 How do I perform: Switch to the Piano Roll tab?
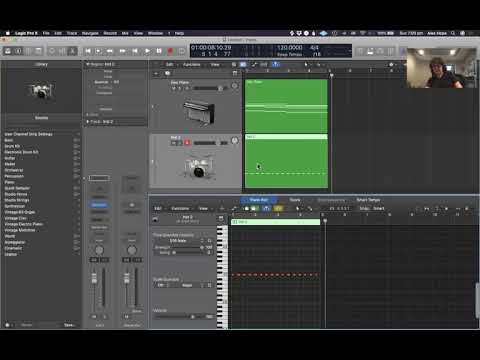259,200
